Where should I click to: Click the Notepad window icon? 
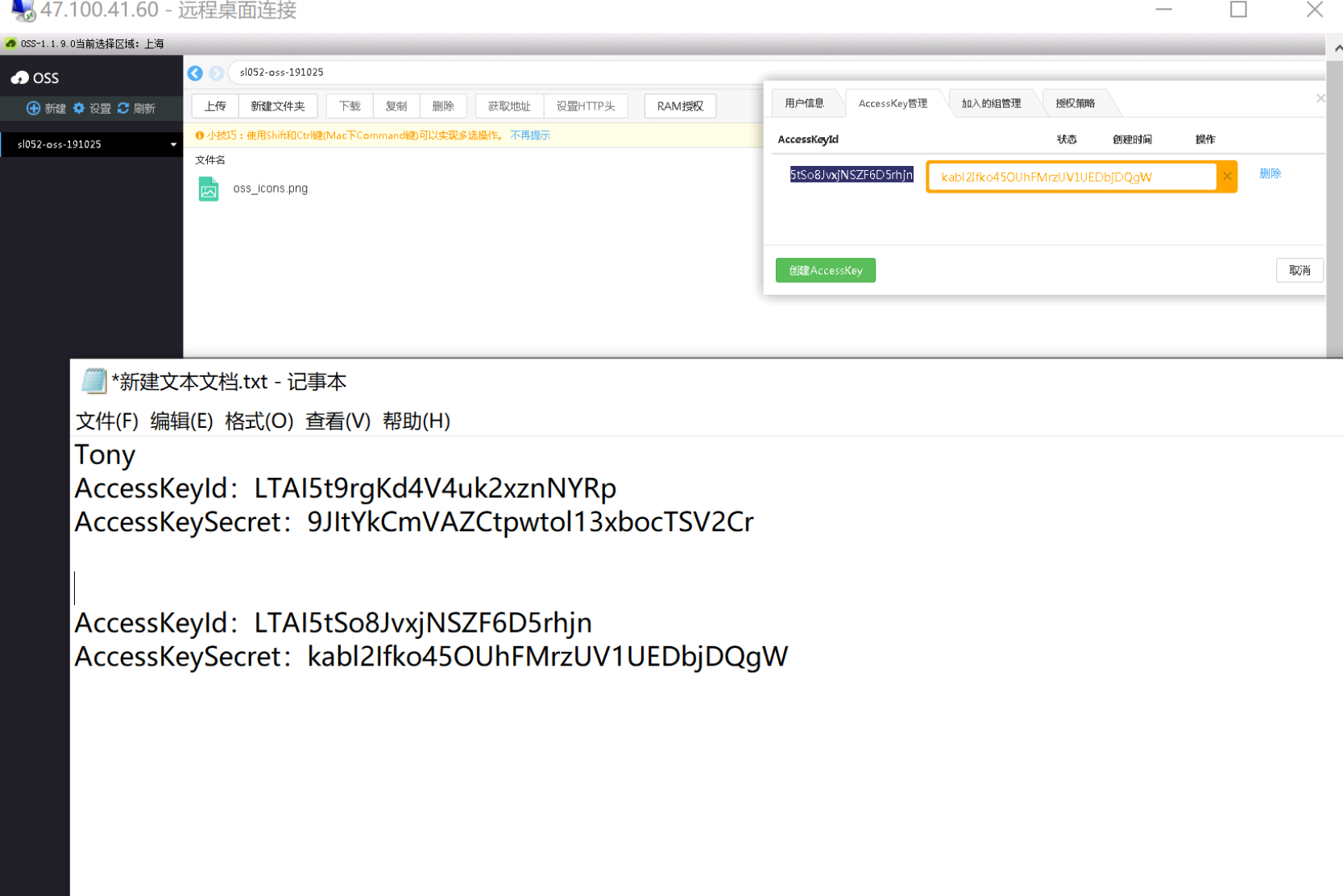point(93,380)
